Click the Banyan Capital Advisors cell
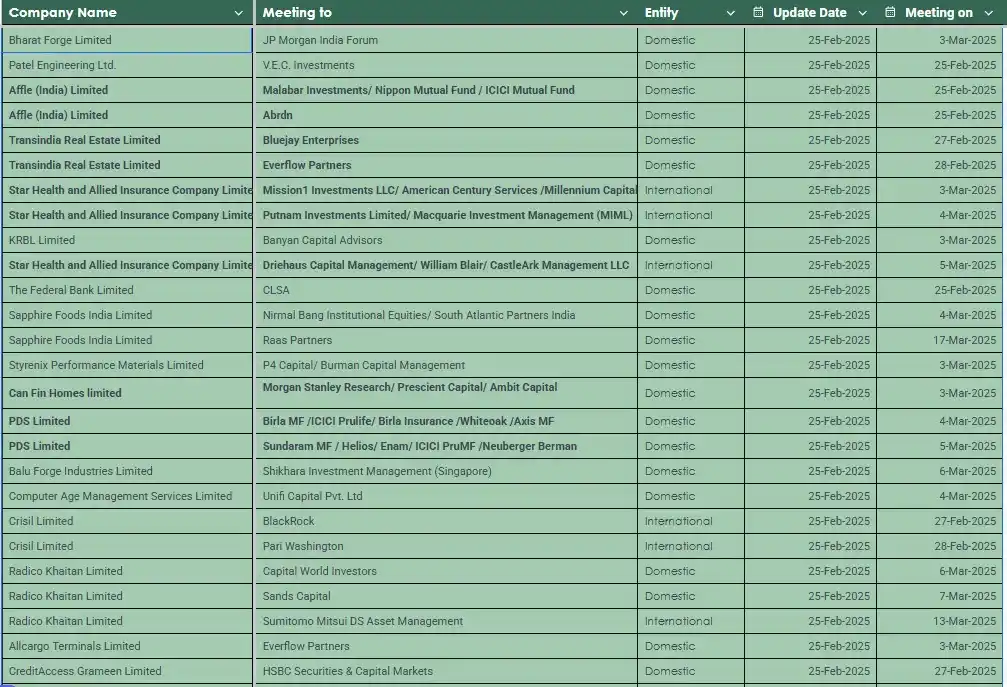Screen dimensions: 1007x687 tap(446, 240)
